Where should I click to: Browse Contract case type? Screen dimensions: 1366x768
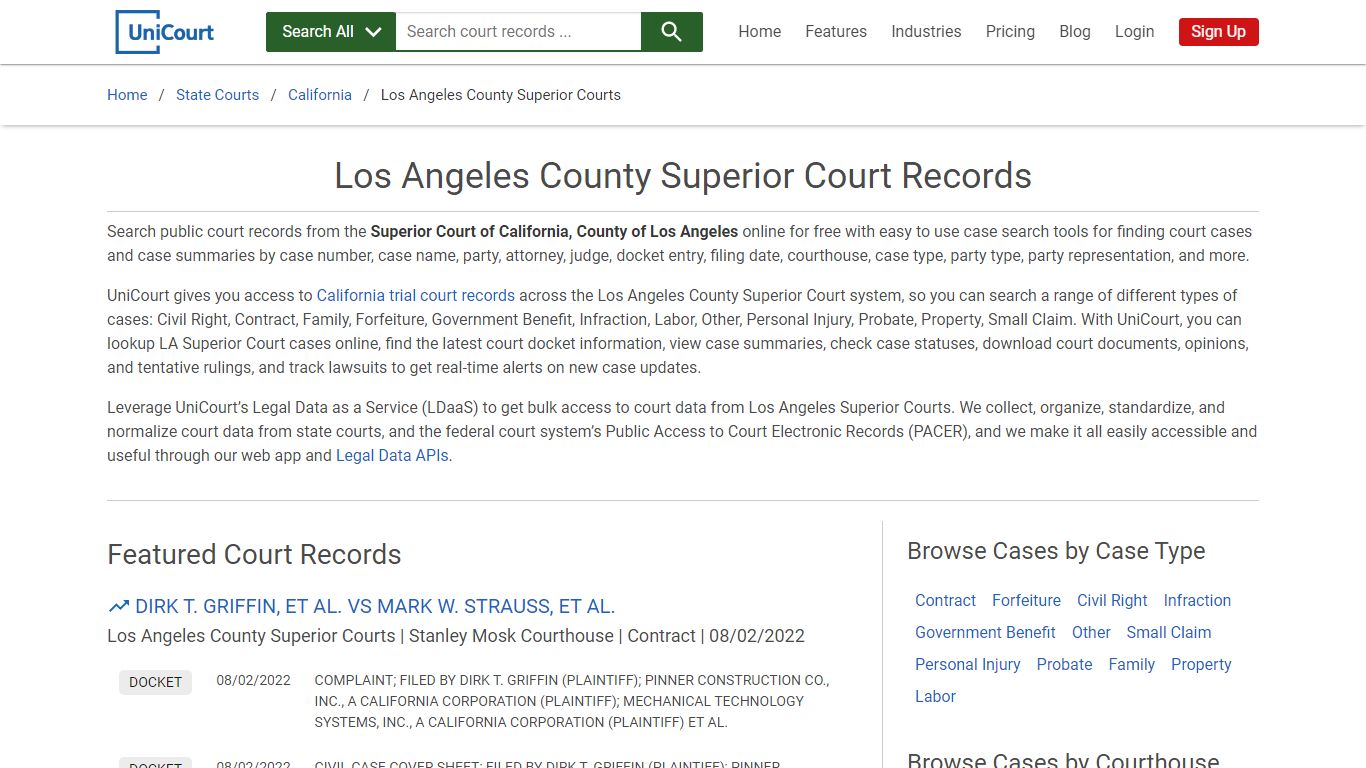tap(945, 601)
